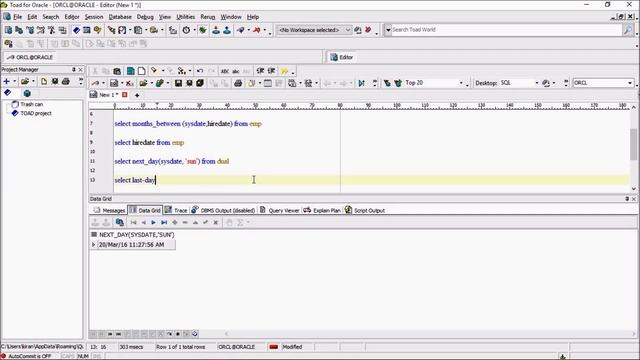This screenshot has width=640, height=360.
Task: Open the DBMS Output (disabled) tab
Action: 223,210
